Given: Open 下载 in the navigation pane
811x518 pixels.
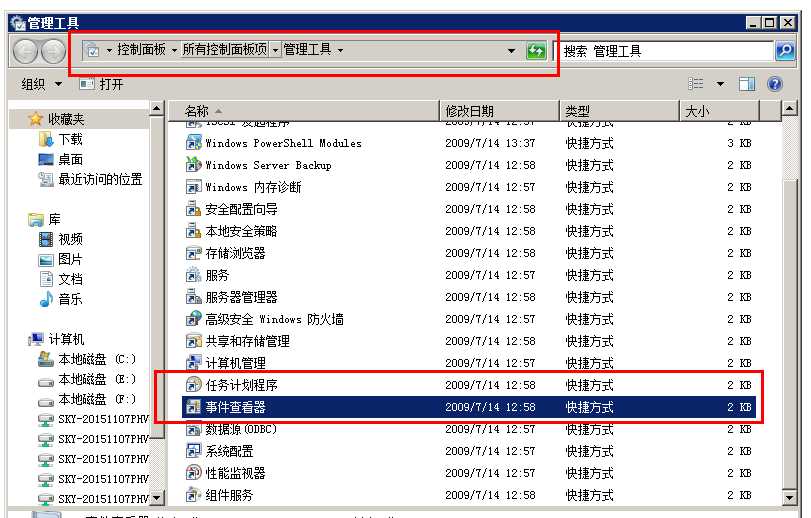Looking at the screenshot, I should (x=61, y=139).
